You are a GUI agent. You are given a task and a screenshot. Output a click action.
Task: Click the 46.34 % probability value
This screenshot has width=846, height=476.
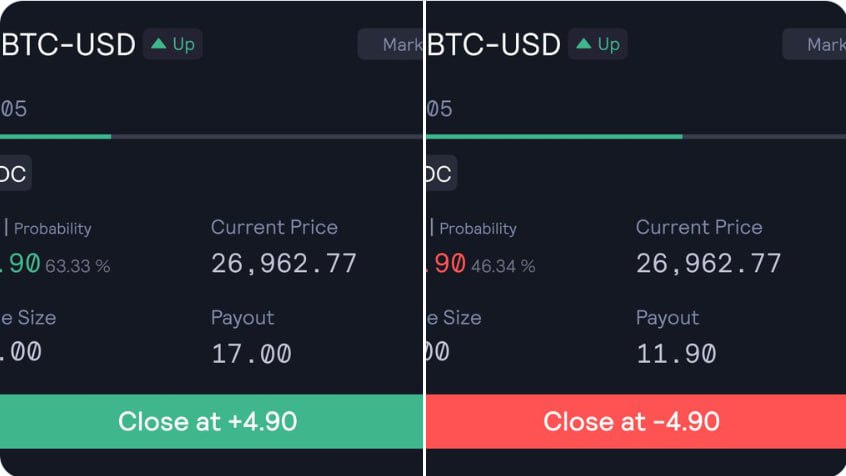point(503,266)
